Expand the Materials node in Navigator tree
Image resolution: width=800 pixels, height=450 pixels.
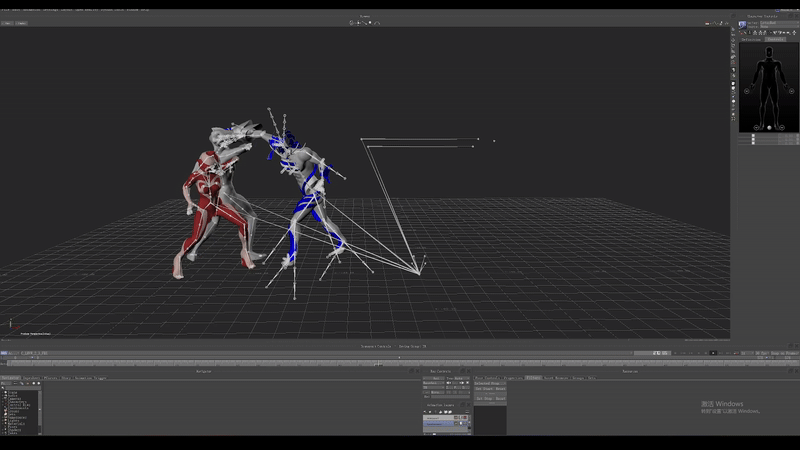(3, 424)
